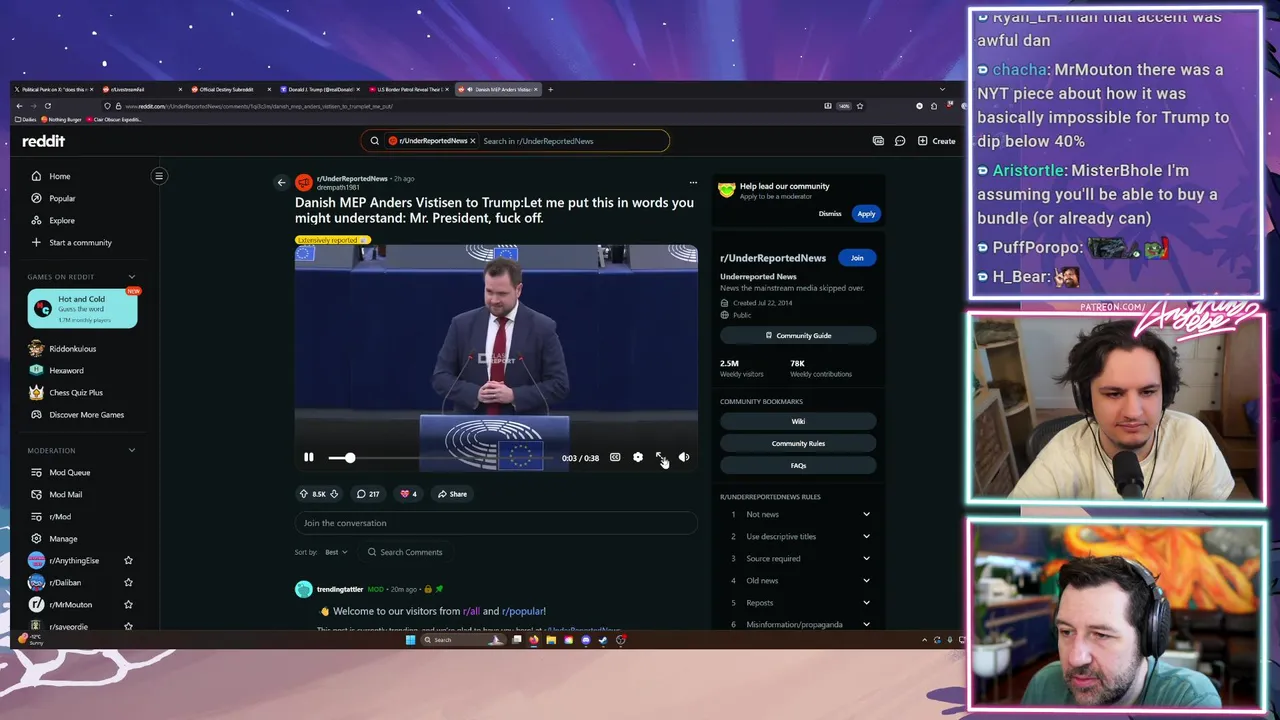Mute the video with the speaker icon
Image resolution: width=1280 pixels, height=720 pixels.
[684, 457]
